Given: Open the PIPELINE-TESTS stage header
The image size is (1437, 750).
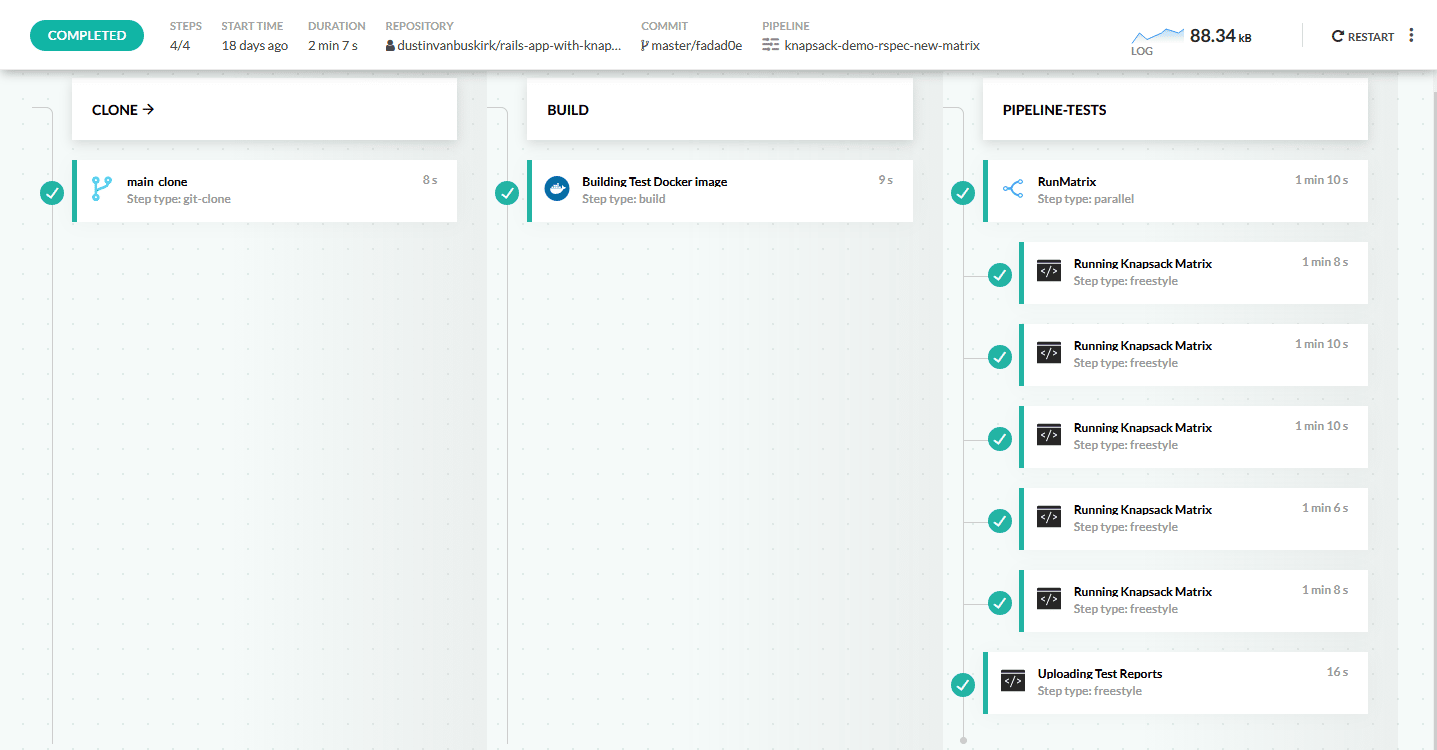Looking at the screenshot, I should (x=1054, y=110).
